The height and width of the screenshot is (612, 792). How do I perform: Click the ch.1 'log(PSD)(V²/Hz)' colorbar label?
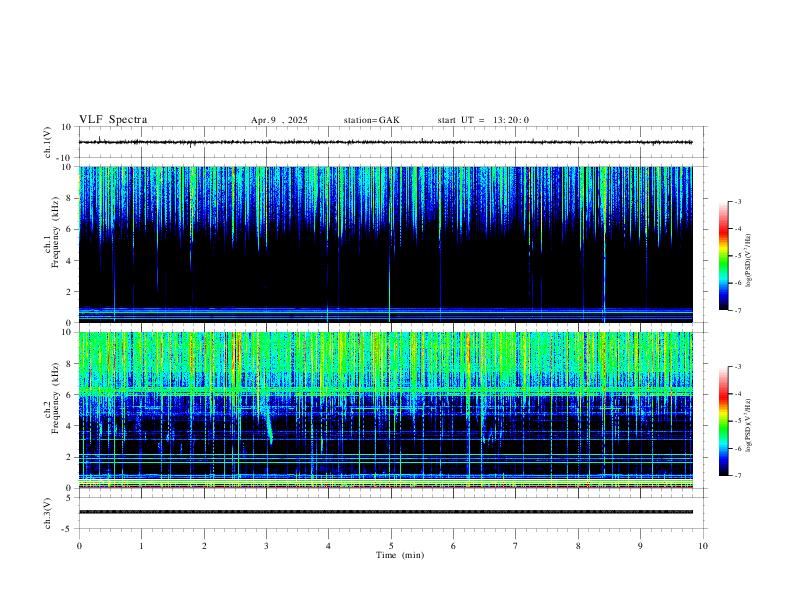749,260
